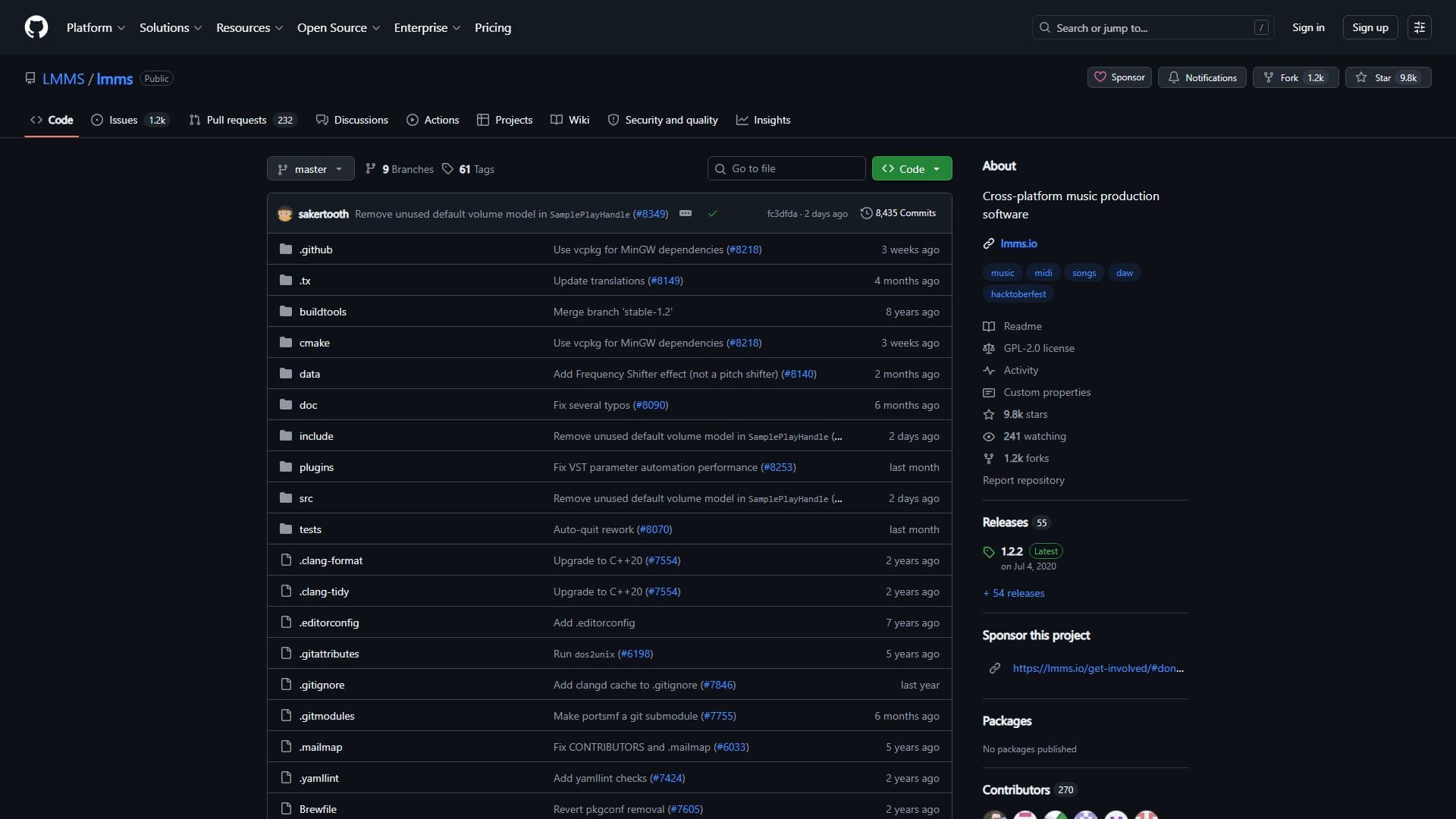The height and width of the screenshot is (819, 1456).
Task: Open the Activity pulse link
Action: pos(1011,370)
